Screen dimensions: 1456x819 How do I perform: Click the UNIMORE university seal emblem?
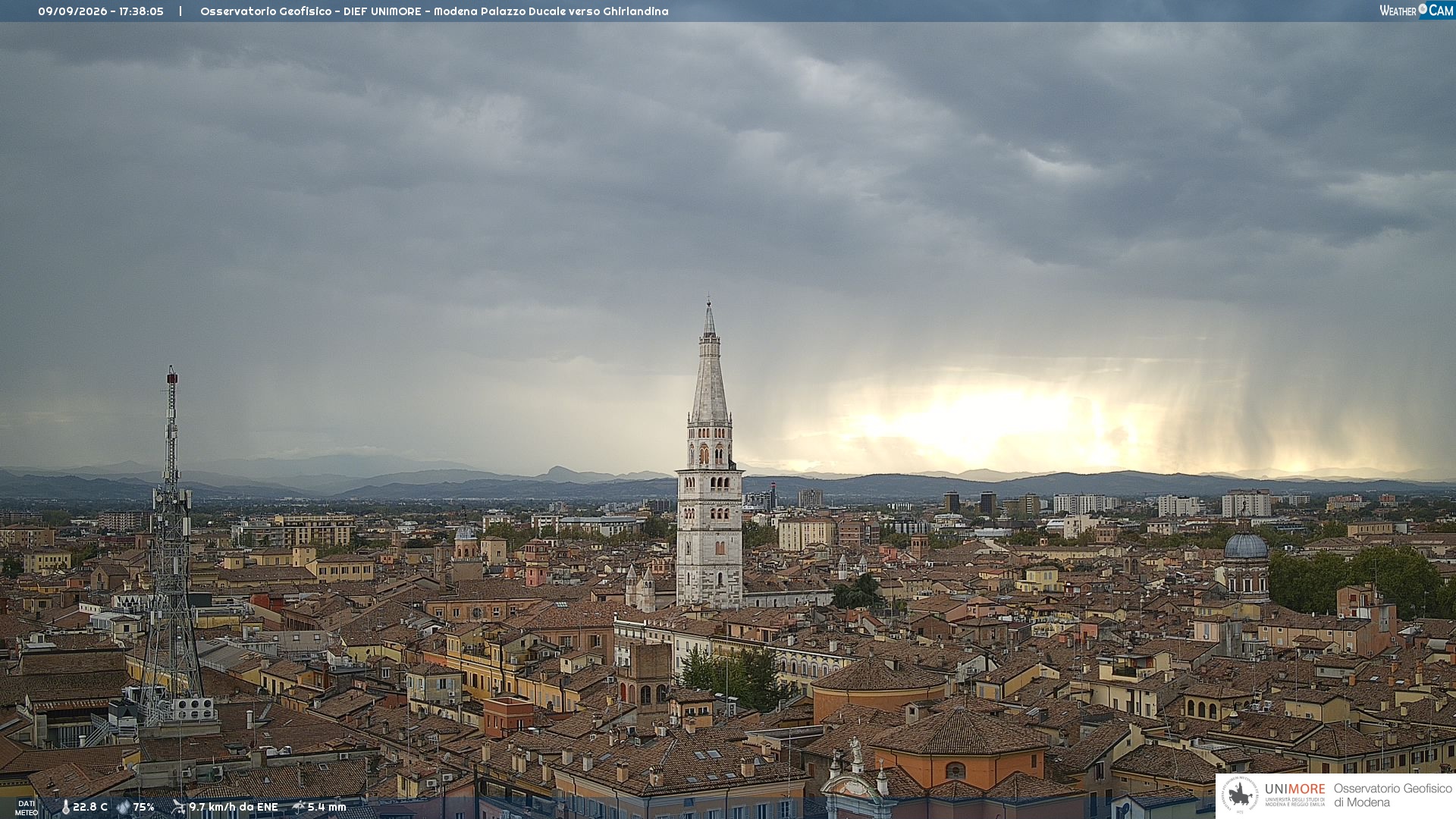1239,795
